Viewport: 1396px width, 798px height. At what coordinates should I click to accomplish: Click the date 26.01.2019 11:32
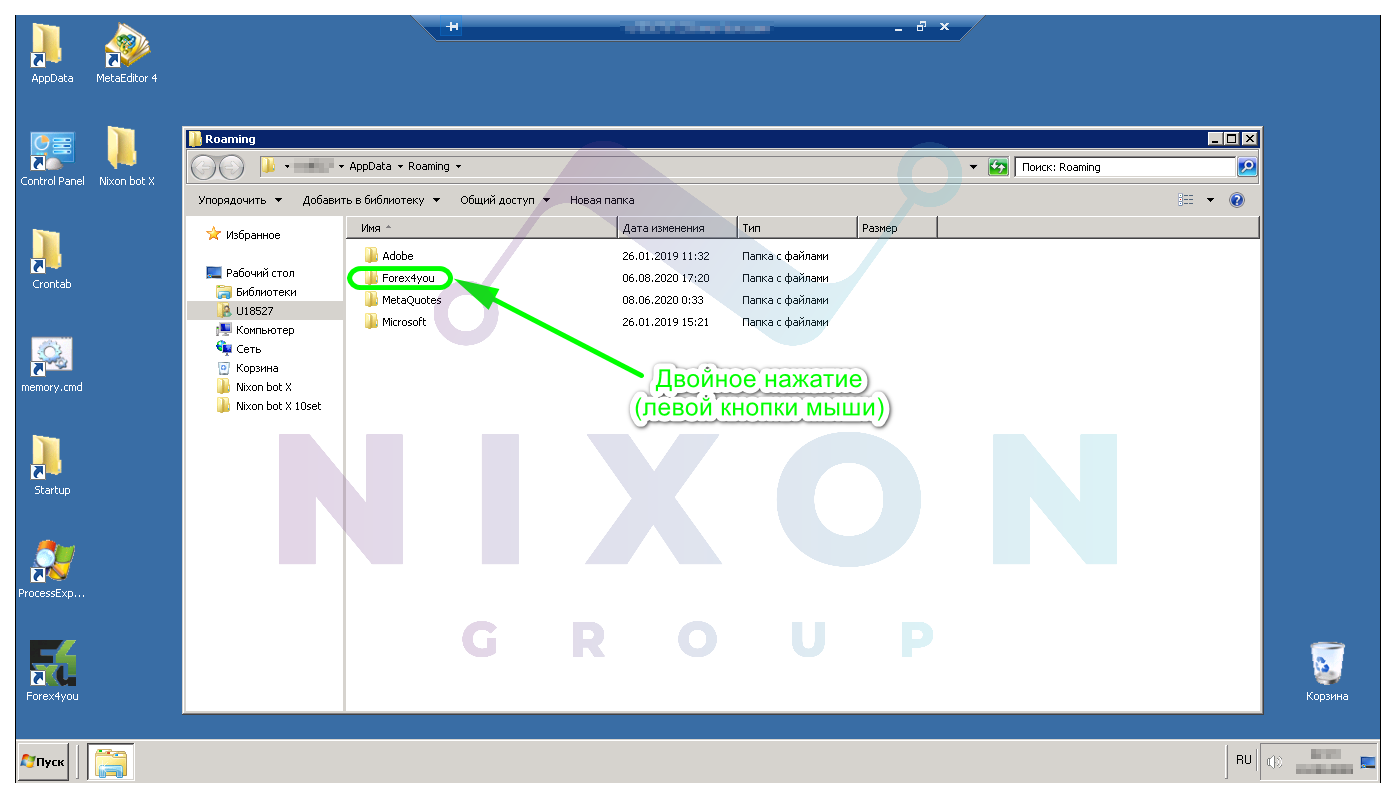click(x=666, y=256)
